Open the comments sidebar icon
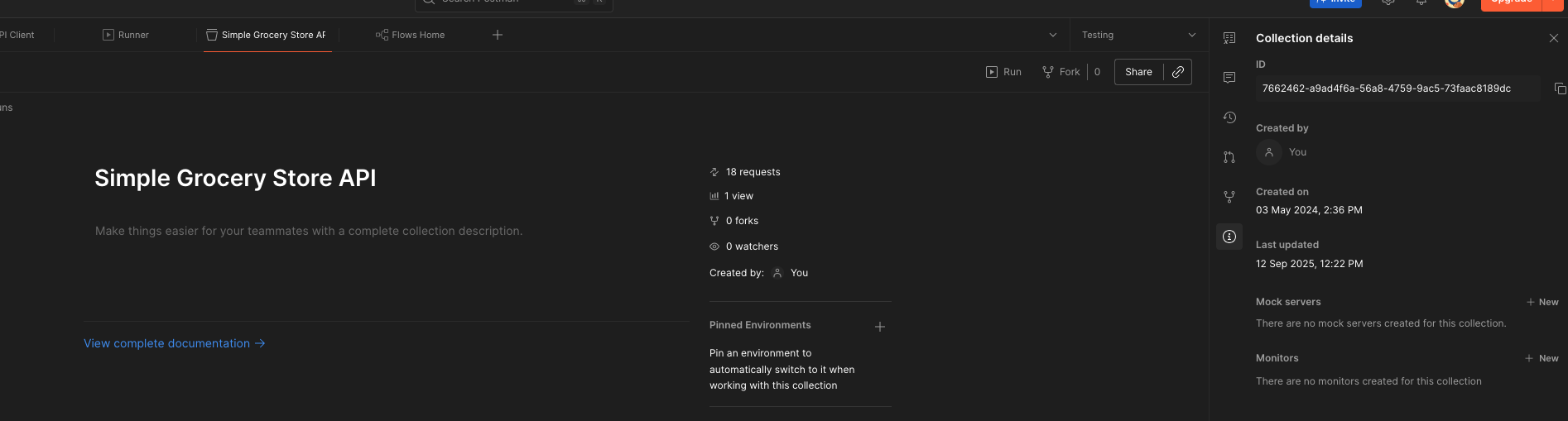This screenshot has width=1568, height=421. 1229,78
